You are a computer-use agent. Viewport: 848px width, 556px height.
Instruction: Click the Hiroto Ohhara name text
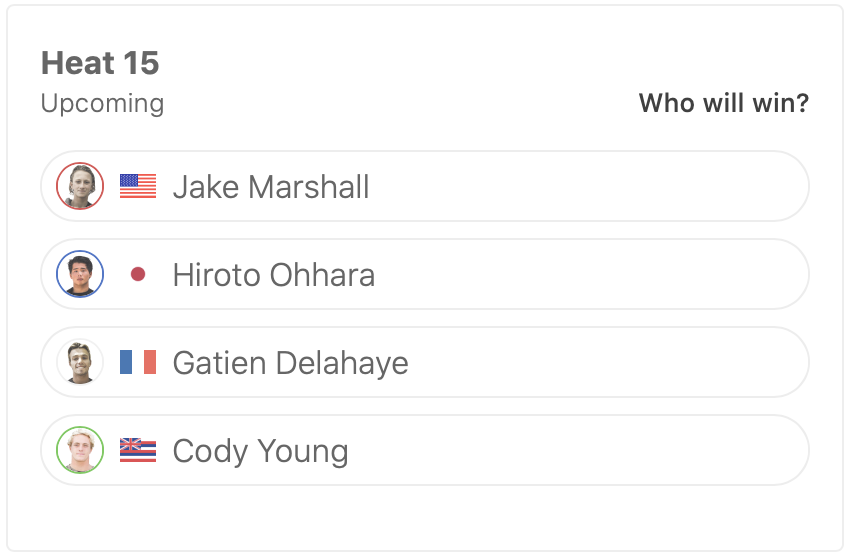pyautogui.click(x=274, y=275)
